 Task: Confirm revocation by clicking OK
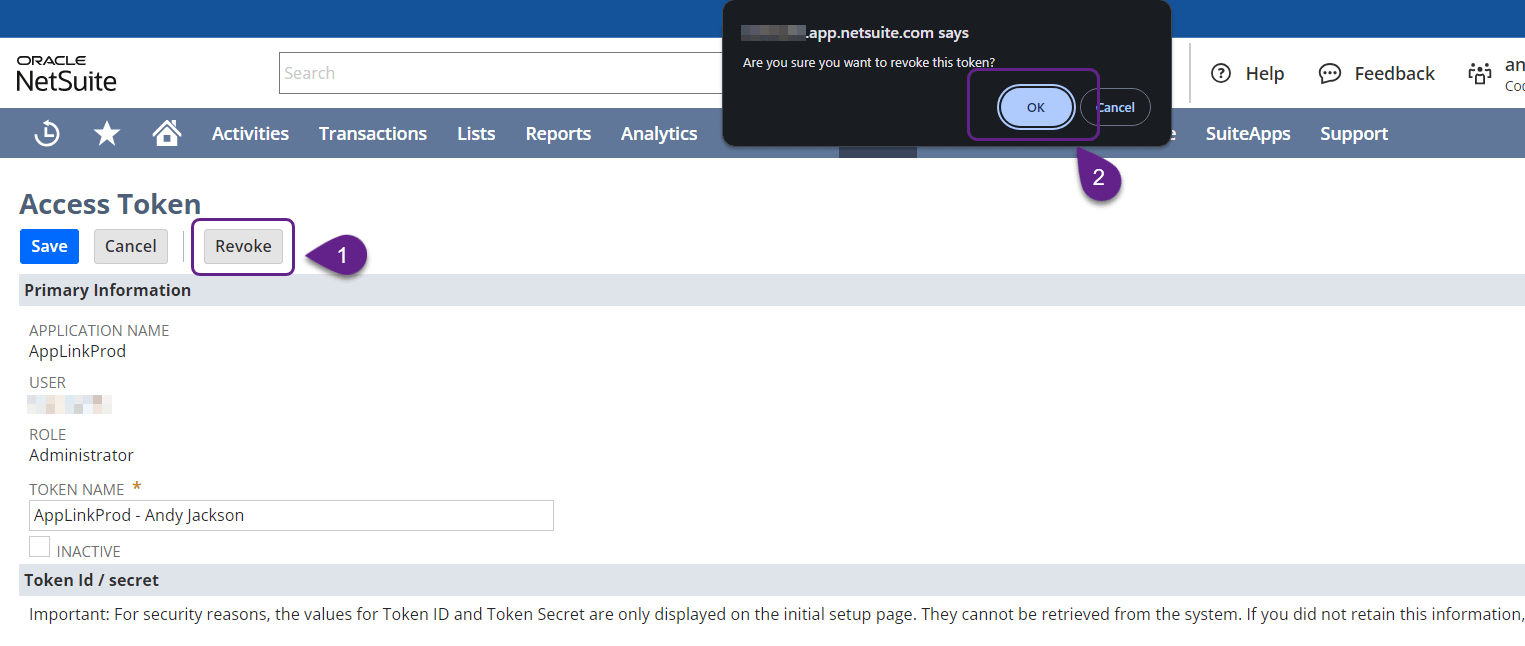coord(1036,107)
